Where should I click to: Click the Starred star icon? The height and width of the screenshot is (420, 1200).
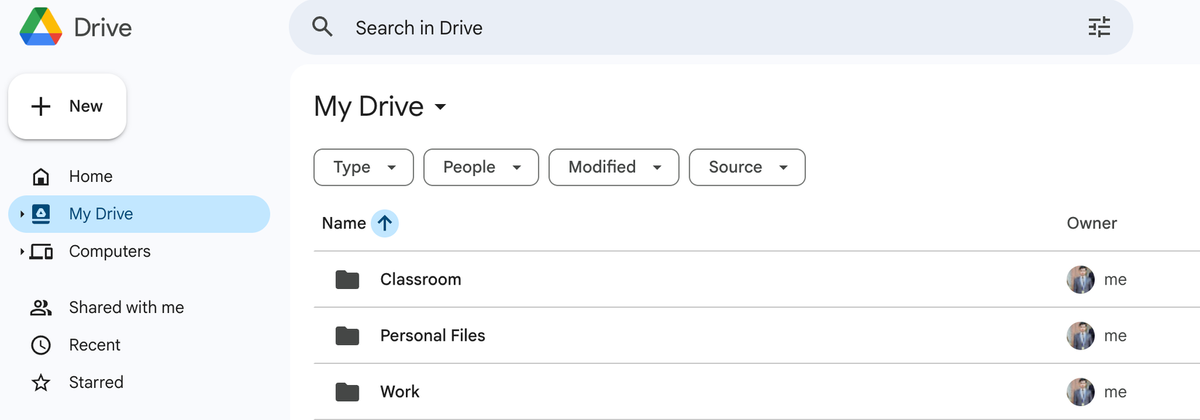[41, 383]
